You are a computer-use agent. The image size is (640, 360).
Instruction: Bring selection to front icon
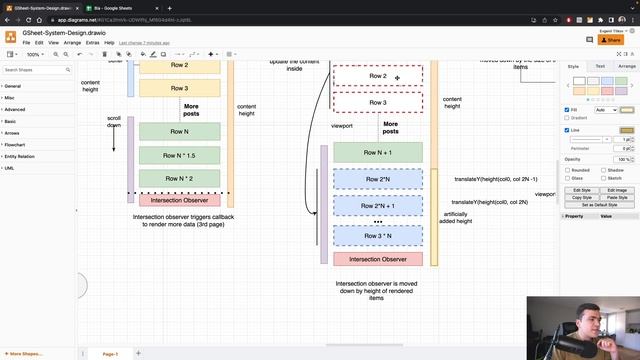pyautogui.click(x=118, y=54)
